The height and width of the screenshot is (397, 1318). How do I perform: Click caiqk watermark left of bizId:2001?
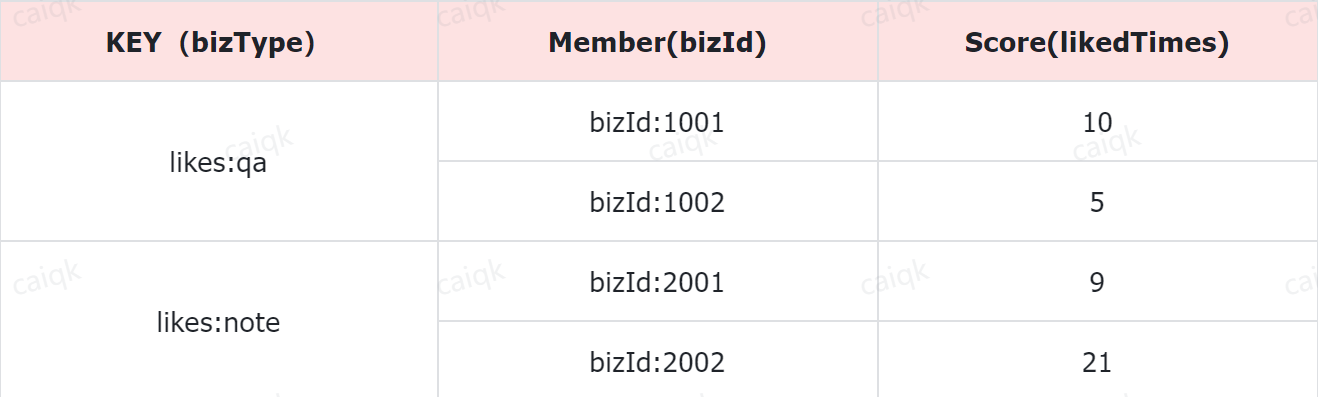coord(472,278)
